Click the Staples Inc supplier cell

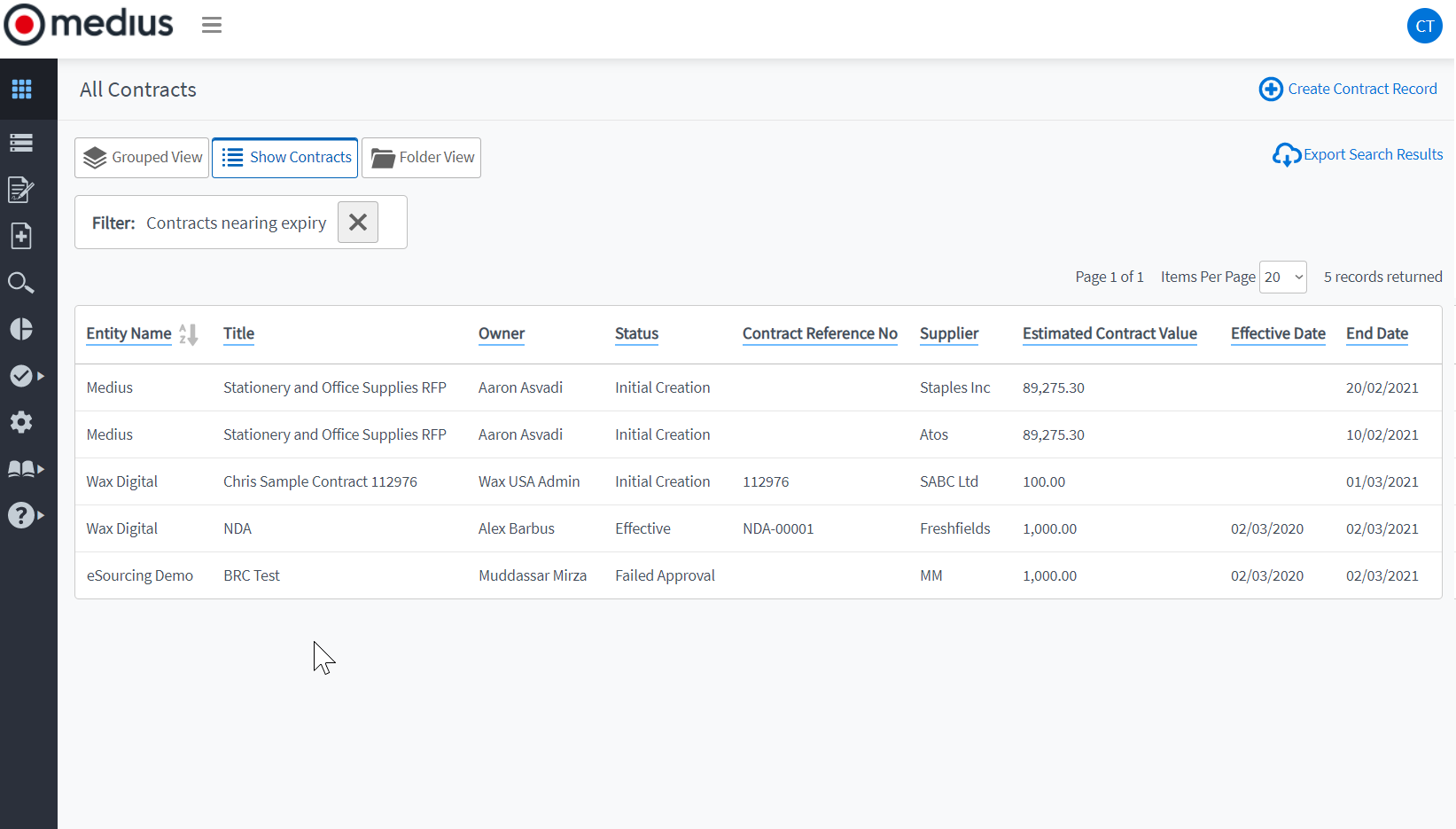(x=954, y=387)
